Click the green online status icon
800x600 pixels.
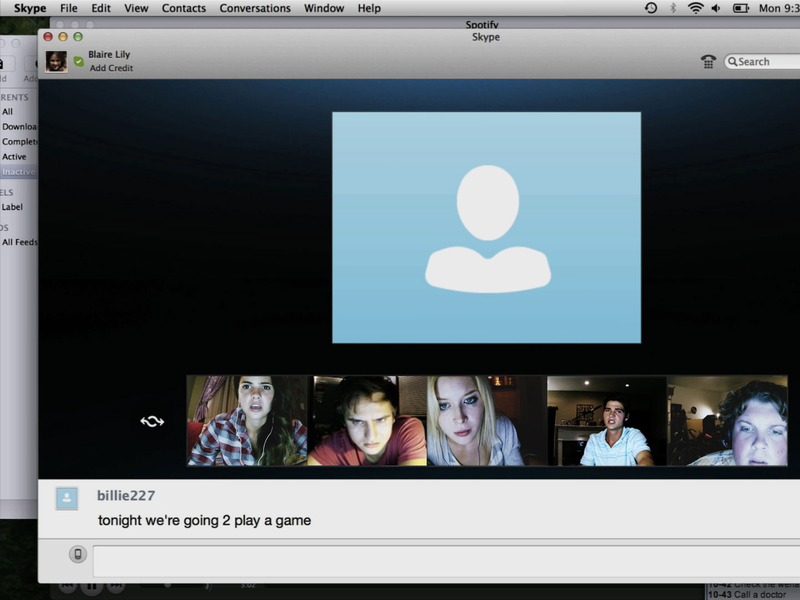pyautogui.click(x=79, y=61)
